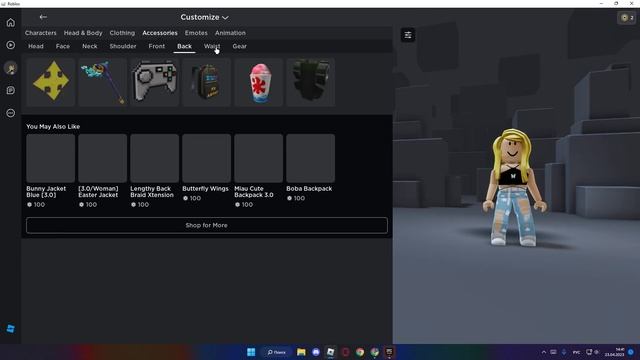Screen dimensions: 640x360
Task: Click the Shop for More button
Action: pos(207,225)
